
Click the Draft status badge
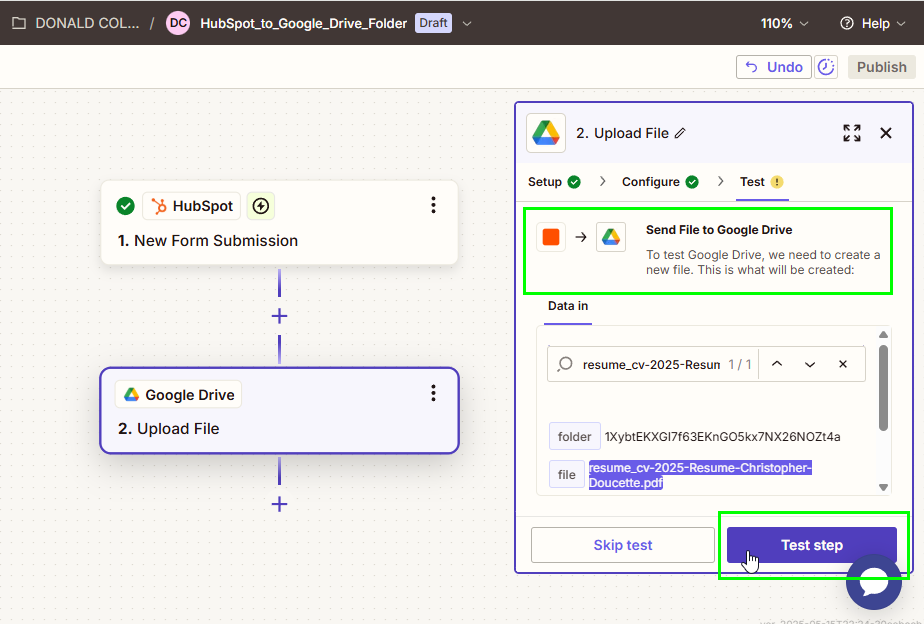[x=433, y=23]
